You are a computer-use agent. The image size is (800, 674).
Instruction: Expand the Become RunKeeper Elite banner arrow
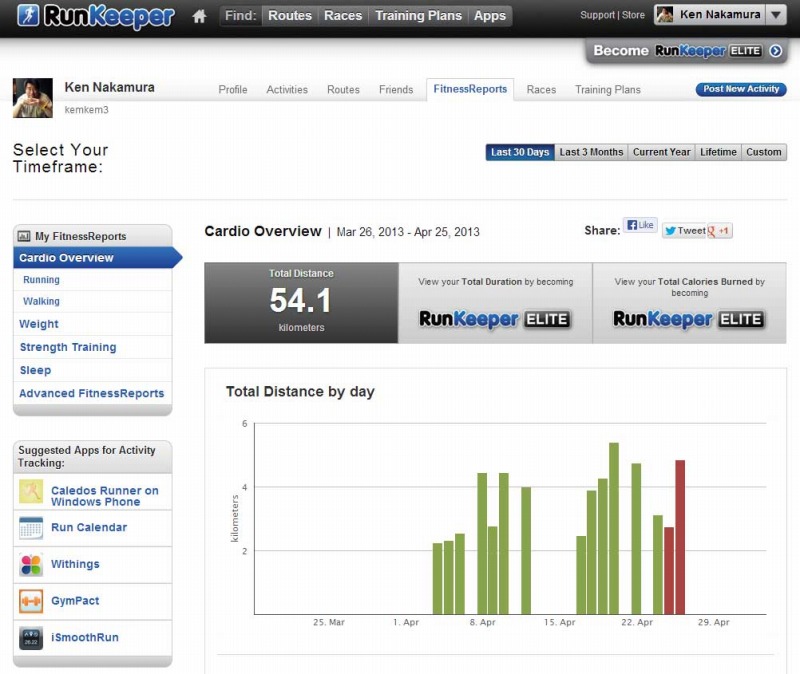(775, 51)
